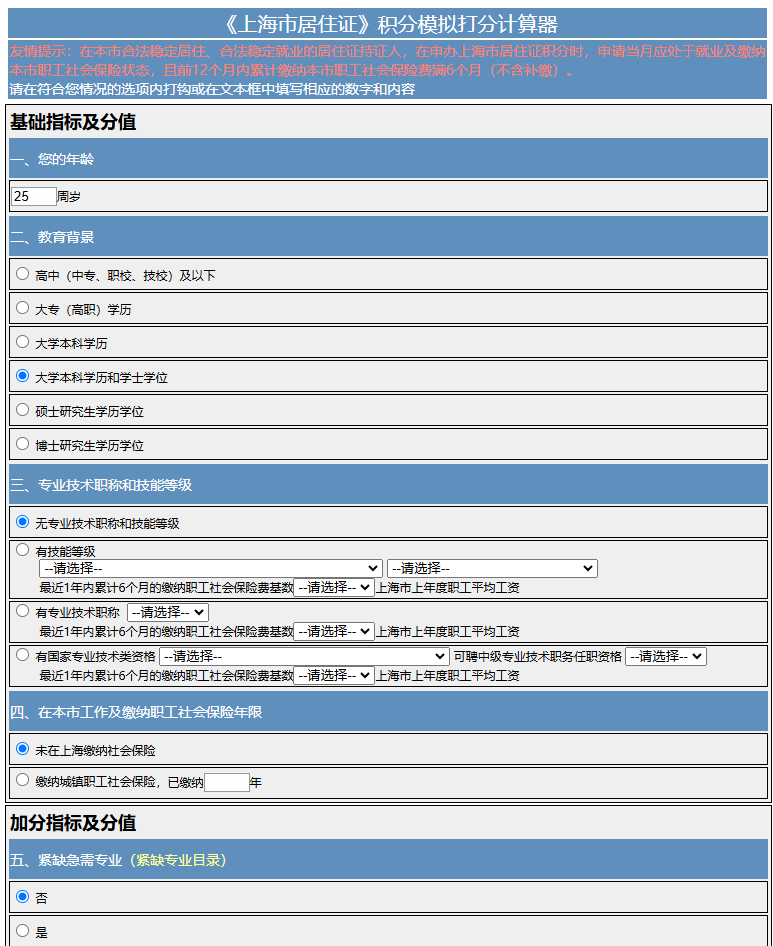Select 无专业技术职称和技能等级 radio button
The width and height of the screenshot is (773, 946).
(22, 521)
